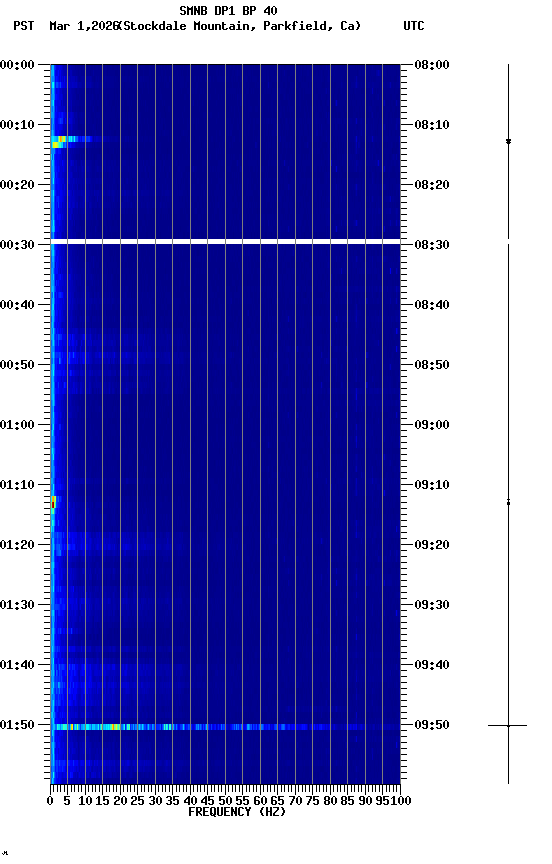Click the 09:50 UTC time label

click(432, 726)
